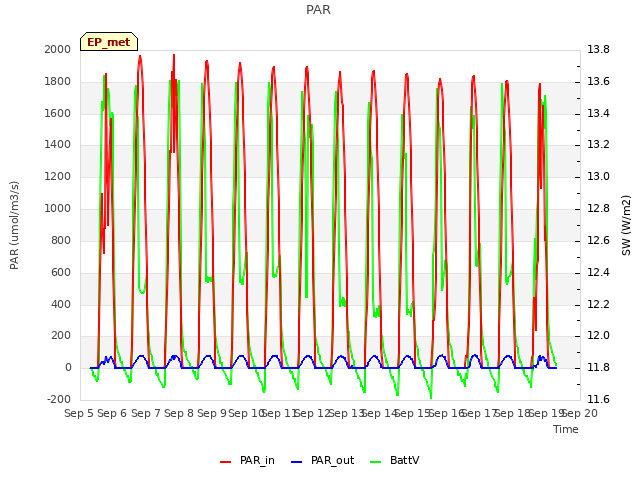Viewport: 640px width, 480px height.
Task: Click the EP_met annotation label
Action: (x=109, y=42)
